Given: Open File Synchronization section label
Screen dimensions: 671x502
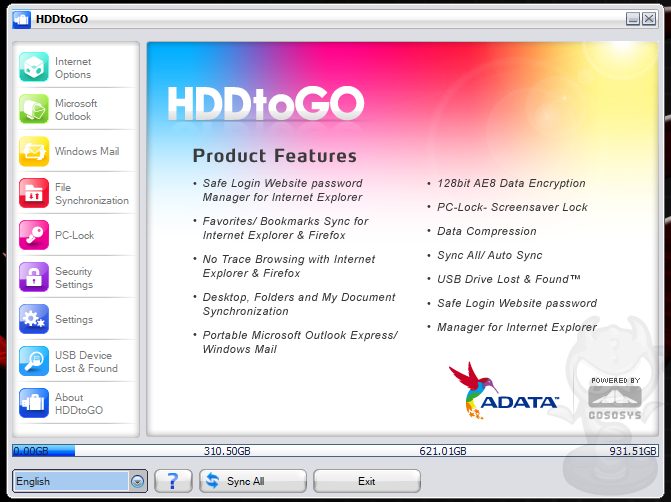Looking at the screenshot, I should 92,193.
